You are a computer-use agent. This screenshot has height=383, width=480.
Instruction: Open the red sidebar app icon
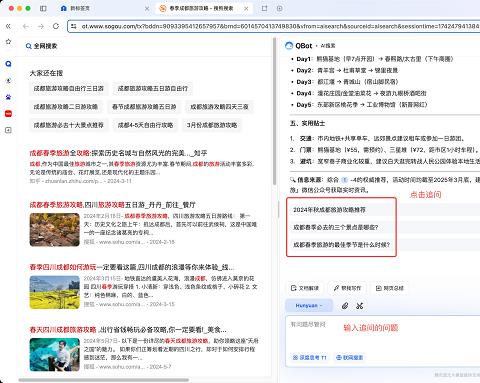click(8, 114)
